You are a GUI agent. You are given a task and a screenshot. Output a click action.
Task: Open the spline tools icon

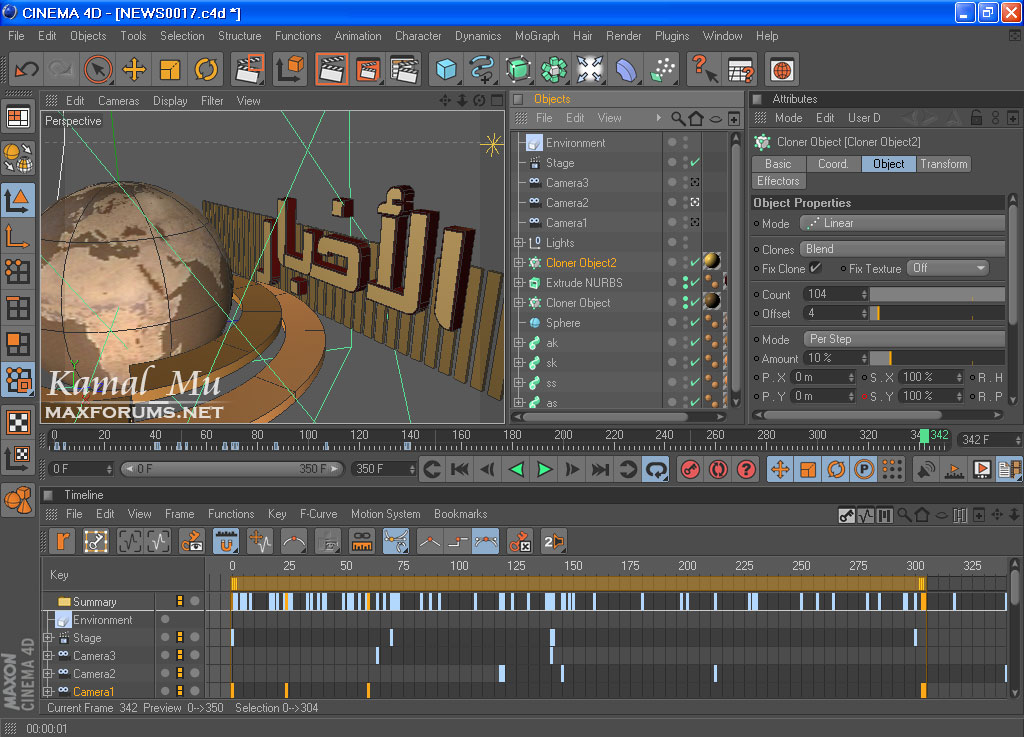click(x=482, y=69)
